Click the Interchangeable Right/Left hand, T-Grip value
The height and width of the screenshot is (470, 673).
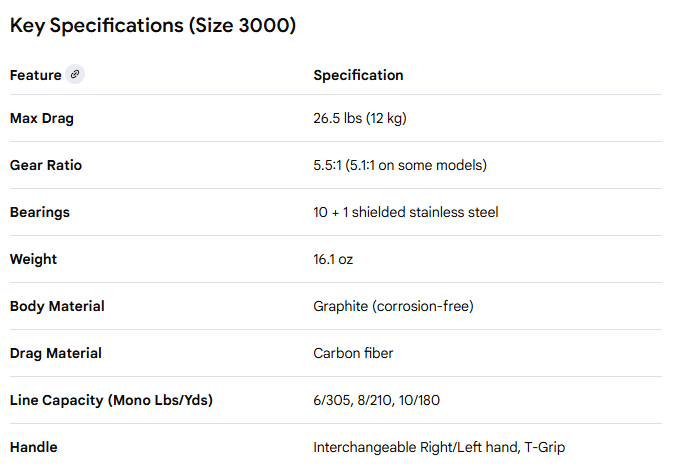pyautogui.click(x=439, y=448)
